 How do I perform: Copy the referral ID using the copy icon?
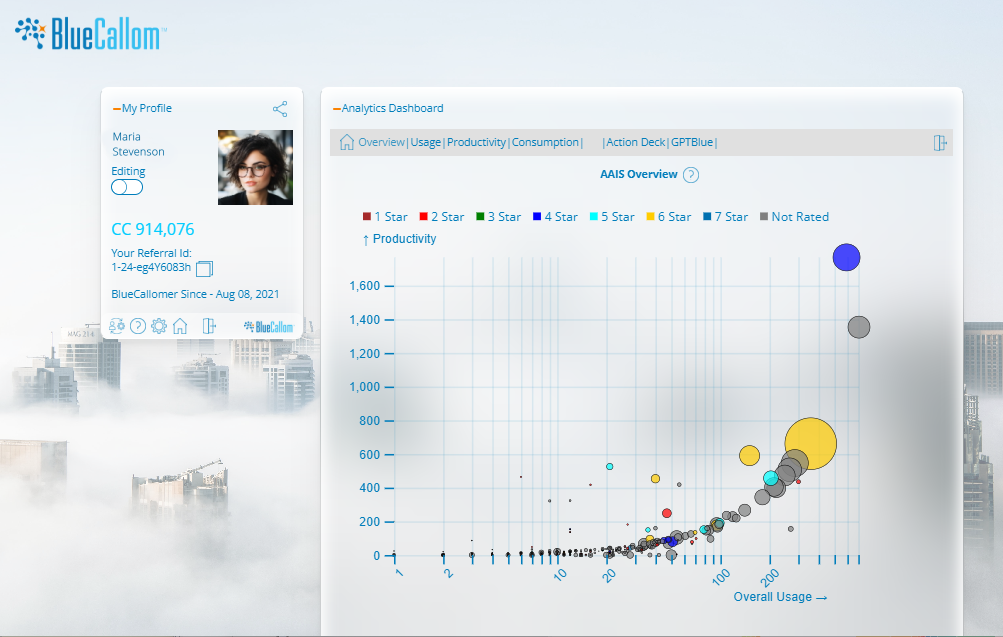point(205,268)
